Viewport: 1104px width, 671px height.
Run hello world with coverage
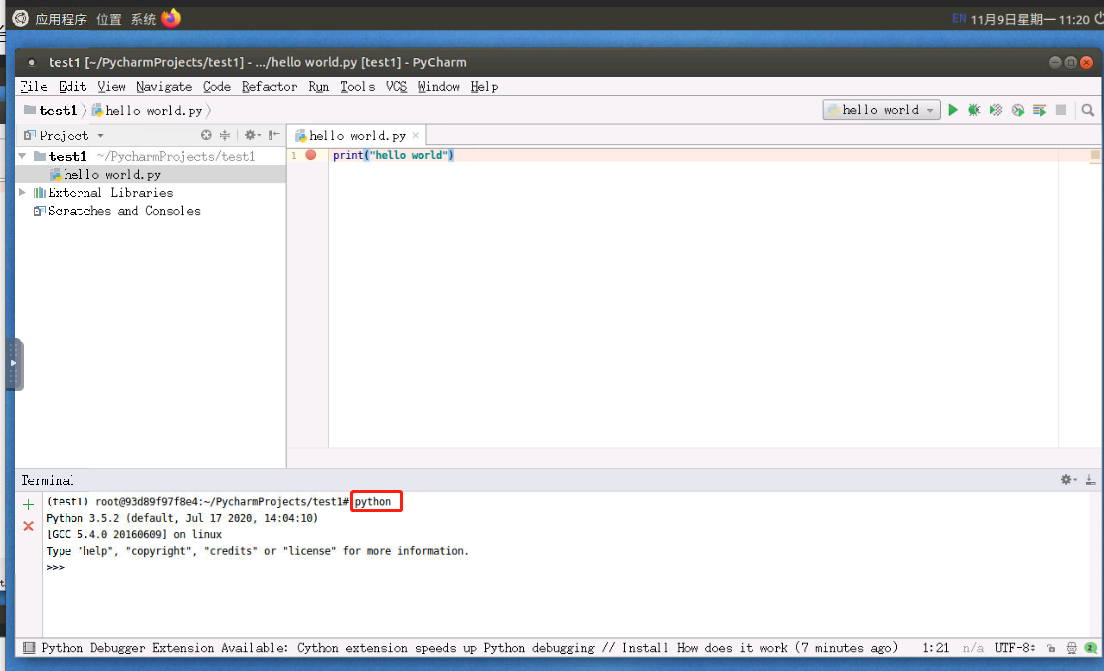(996, 110)
